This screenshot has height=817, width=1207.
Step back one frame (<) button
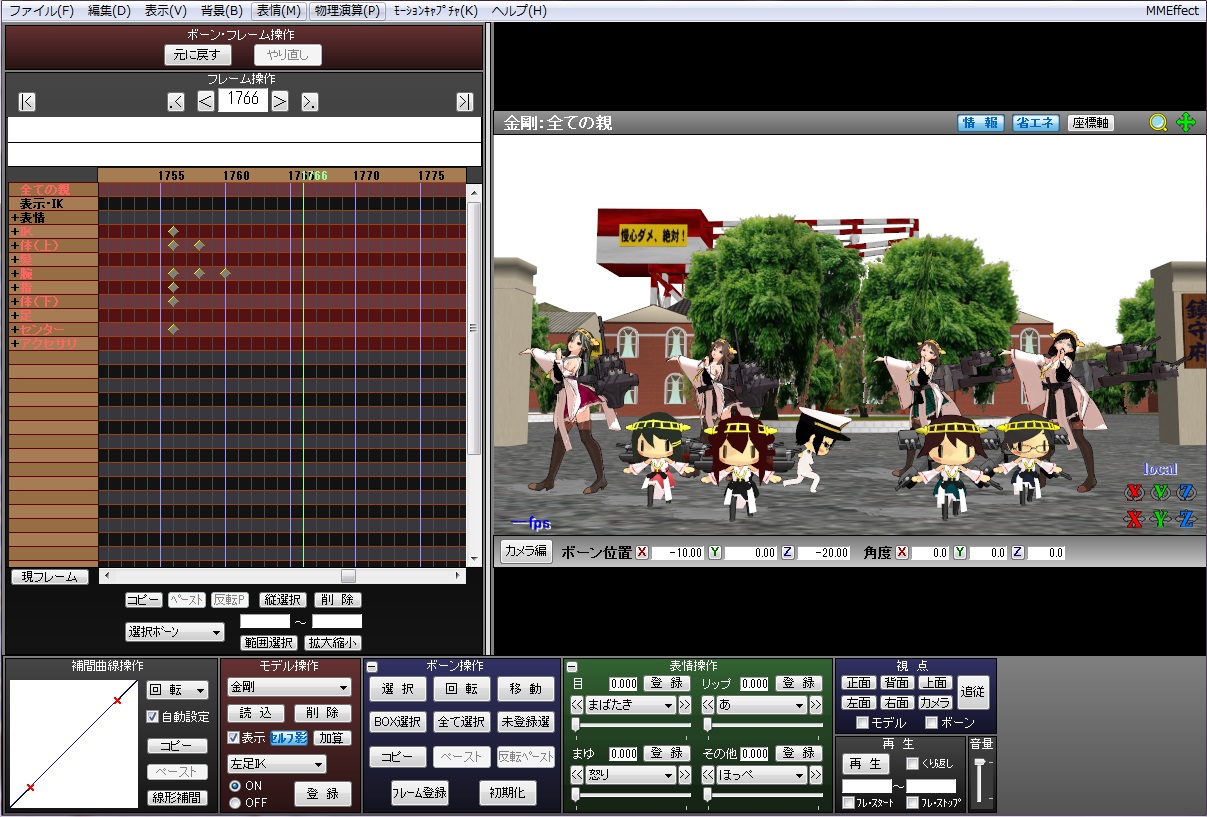tap(205, 101)
